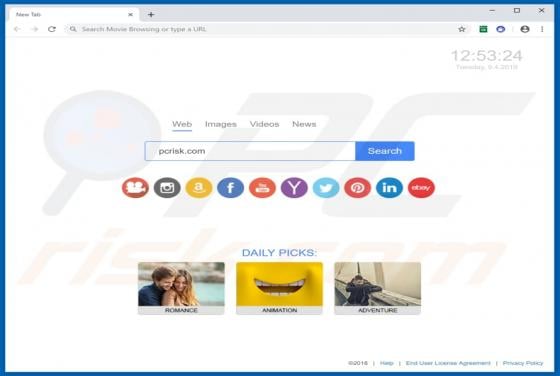Open the Facebook shortcut icon

[x=230, y=187]
